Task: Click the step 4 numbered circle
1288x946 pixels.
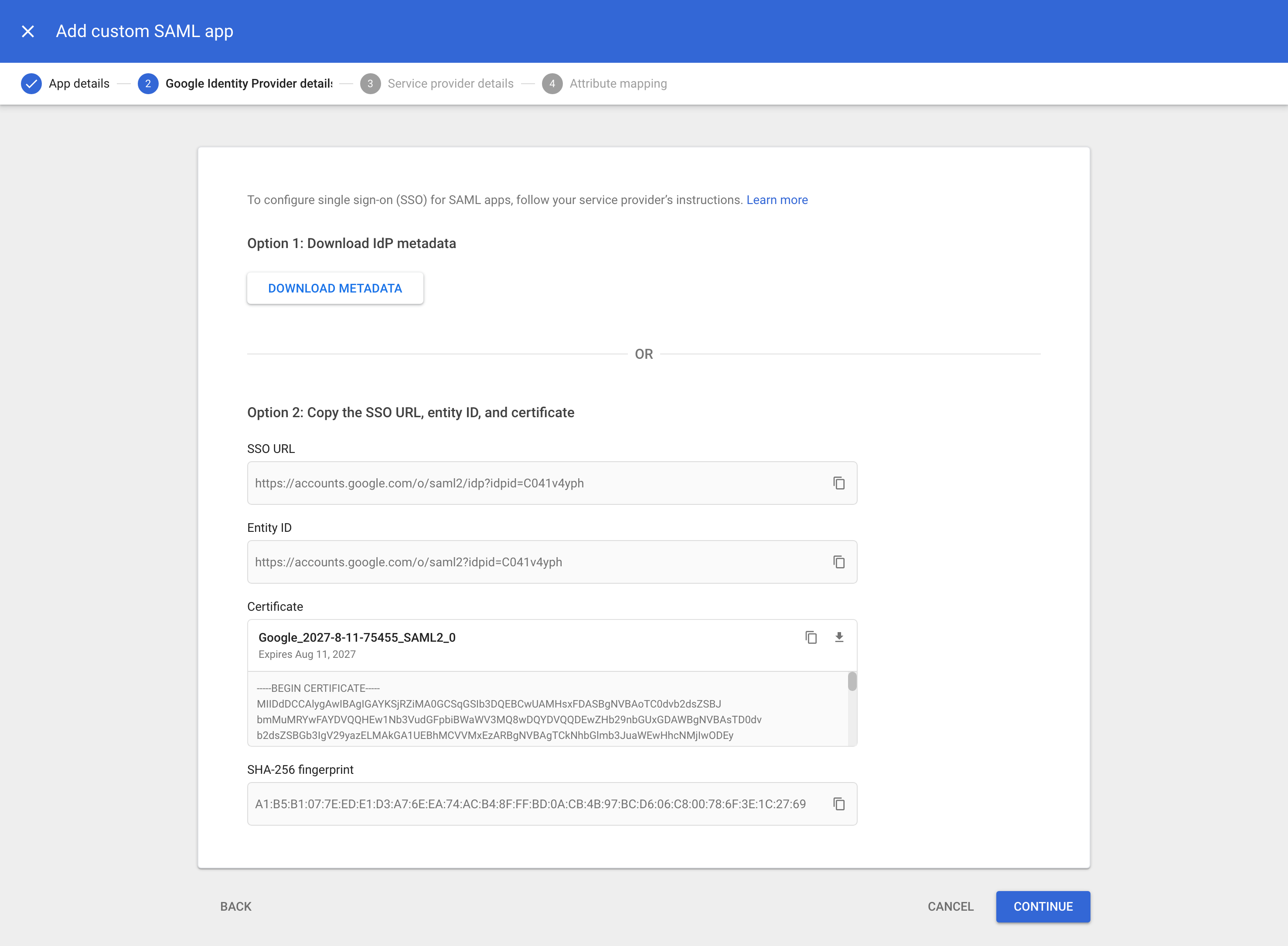Action: point(552,83)
